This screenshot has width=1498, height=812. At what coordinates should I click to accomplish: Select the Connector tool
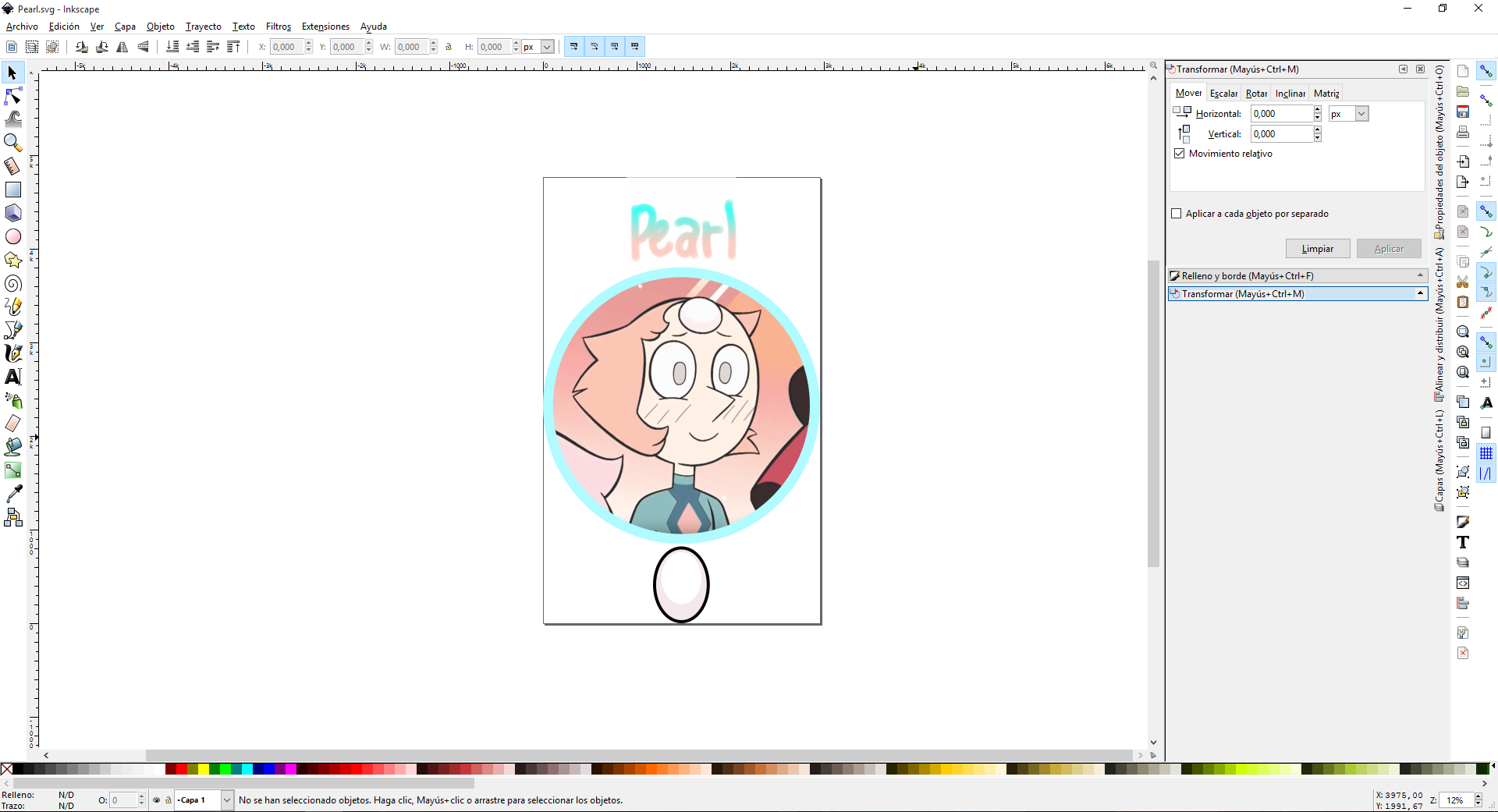pyautogui.click(x=12, y=517)
